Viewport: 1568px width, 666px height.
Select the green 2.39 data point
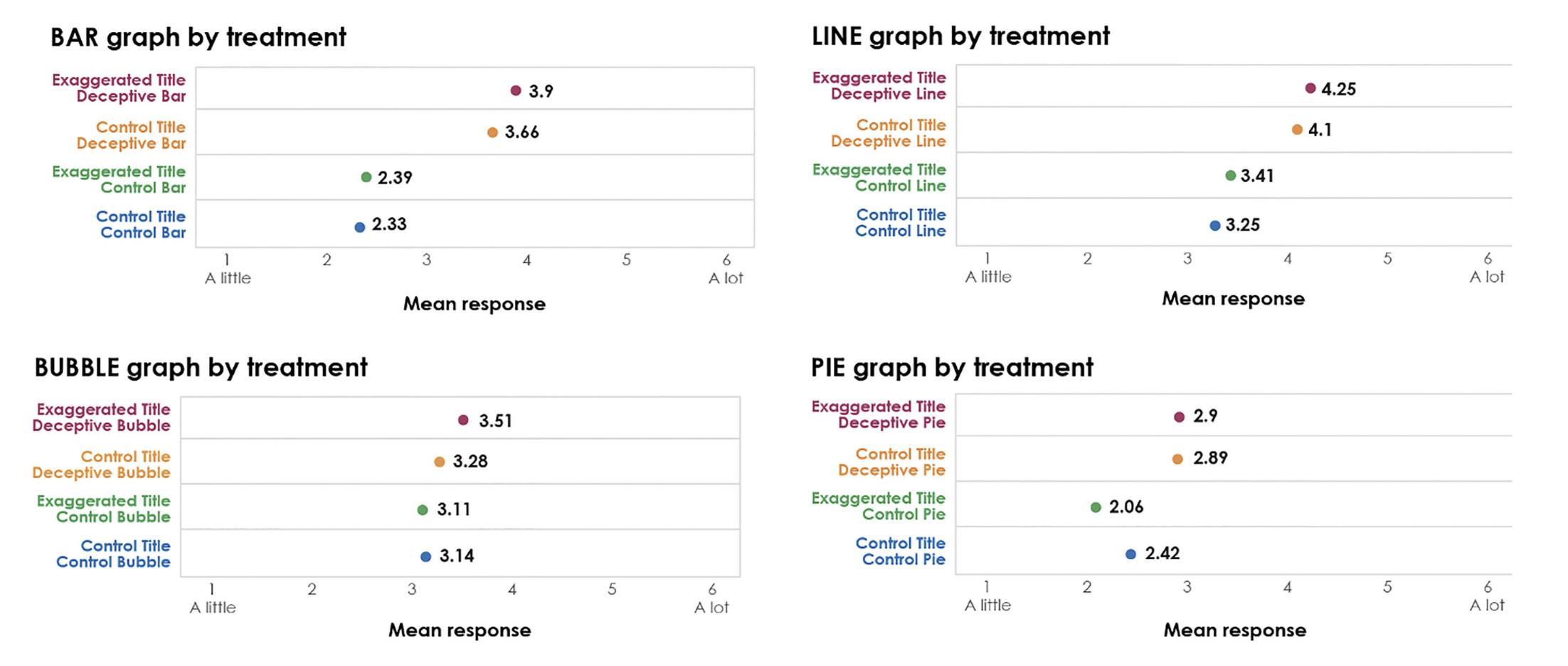coord(366,177)
